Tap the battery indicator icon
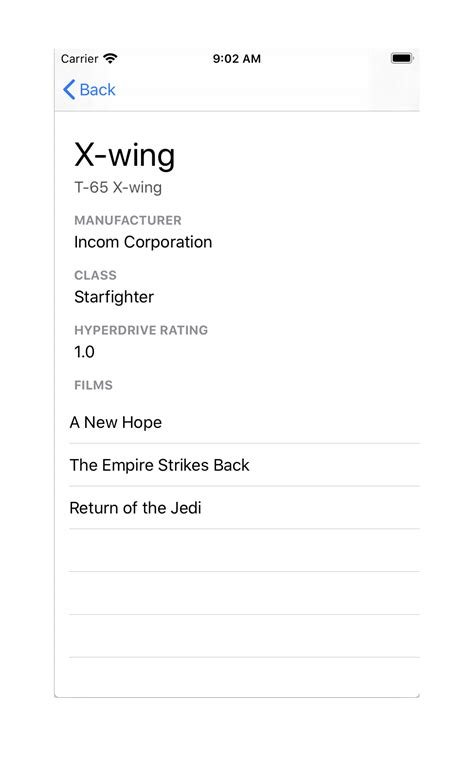Image resolution: width=474 pixels, height=779 pixels. coord(402,59)
